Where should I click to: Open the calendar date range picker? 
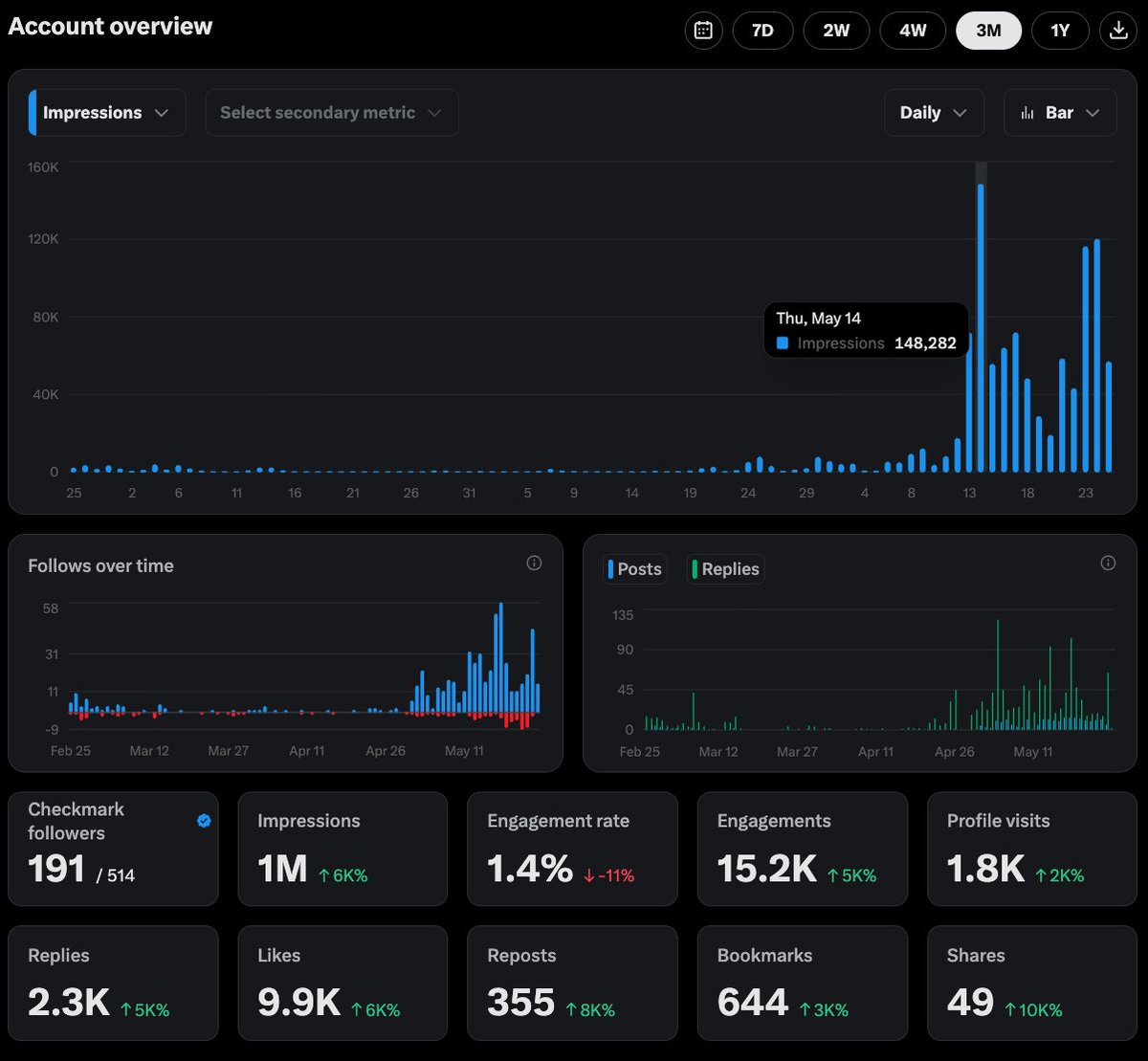(x=703, y=31)
